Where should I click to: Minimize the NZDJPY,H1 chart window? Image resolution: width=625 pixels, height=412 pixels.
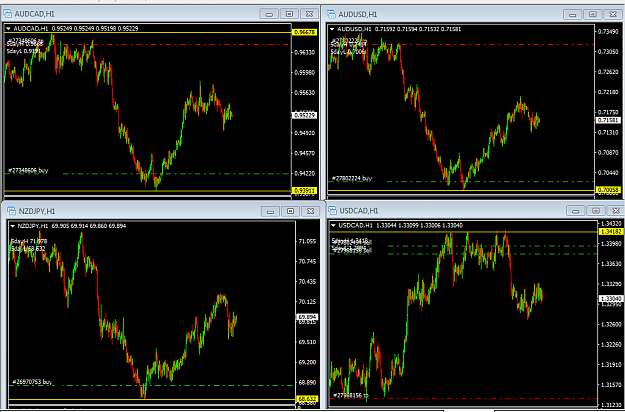click(271, 211)
